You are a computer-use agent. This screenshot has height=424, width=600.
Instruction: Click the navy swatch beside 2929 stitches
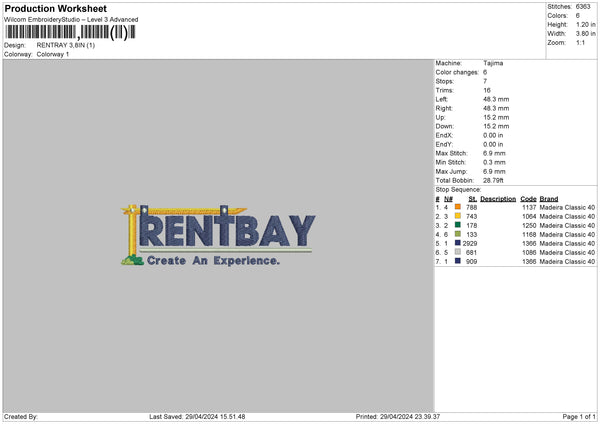coord(458,243)
